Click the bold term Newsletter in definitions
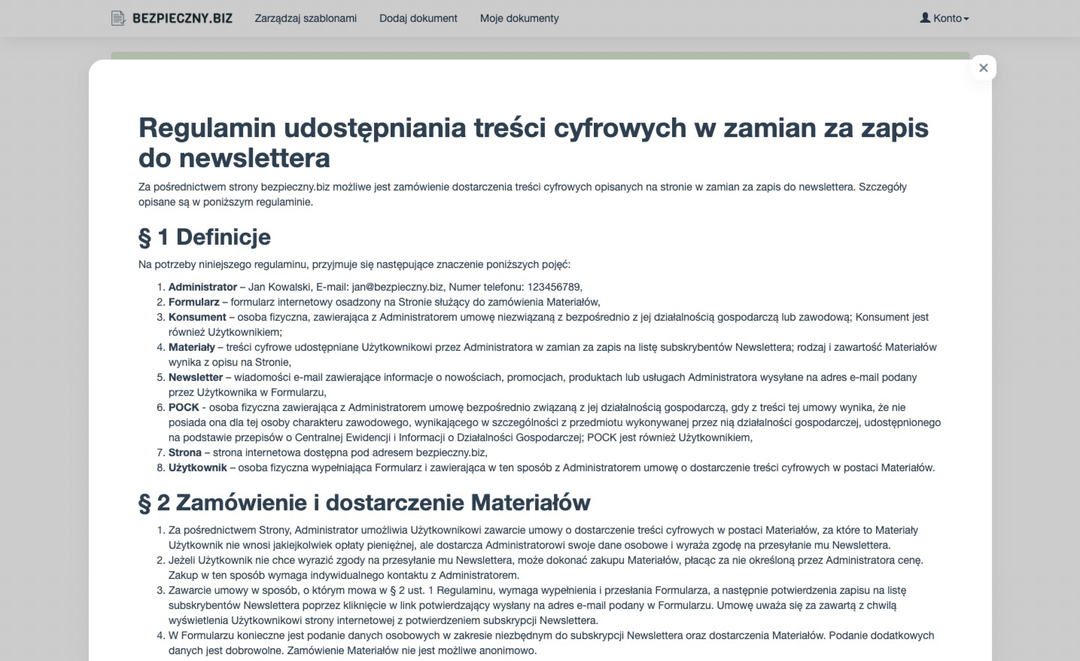Viewport: 1080px width, 661px height. pyautogui.click(x=195, y=377)
